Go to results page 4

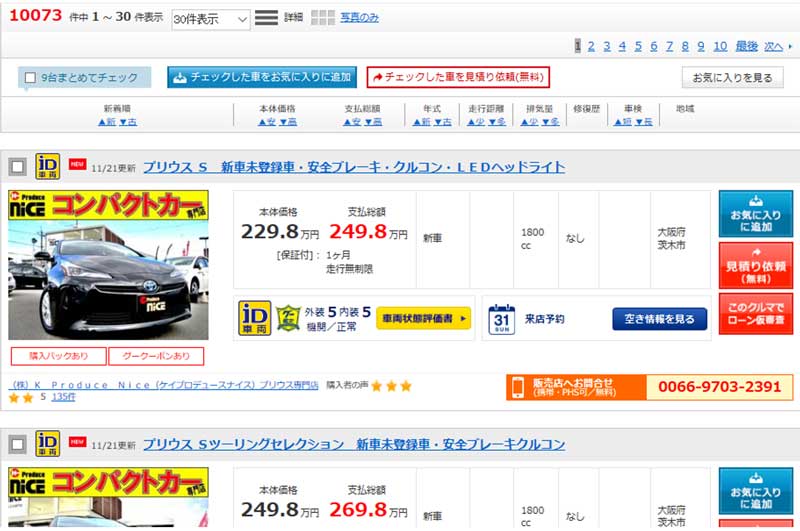coord(622,46)
